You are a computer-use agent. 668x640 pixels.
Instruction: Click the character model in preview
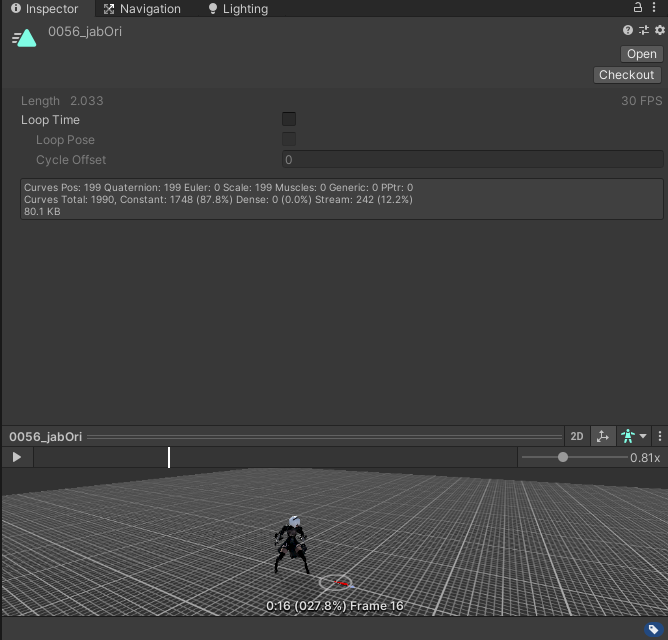[291, 545]
